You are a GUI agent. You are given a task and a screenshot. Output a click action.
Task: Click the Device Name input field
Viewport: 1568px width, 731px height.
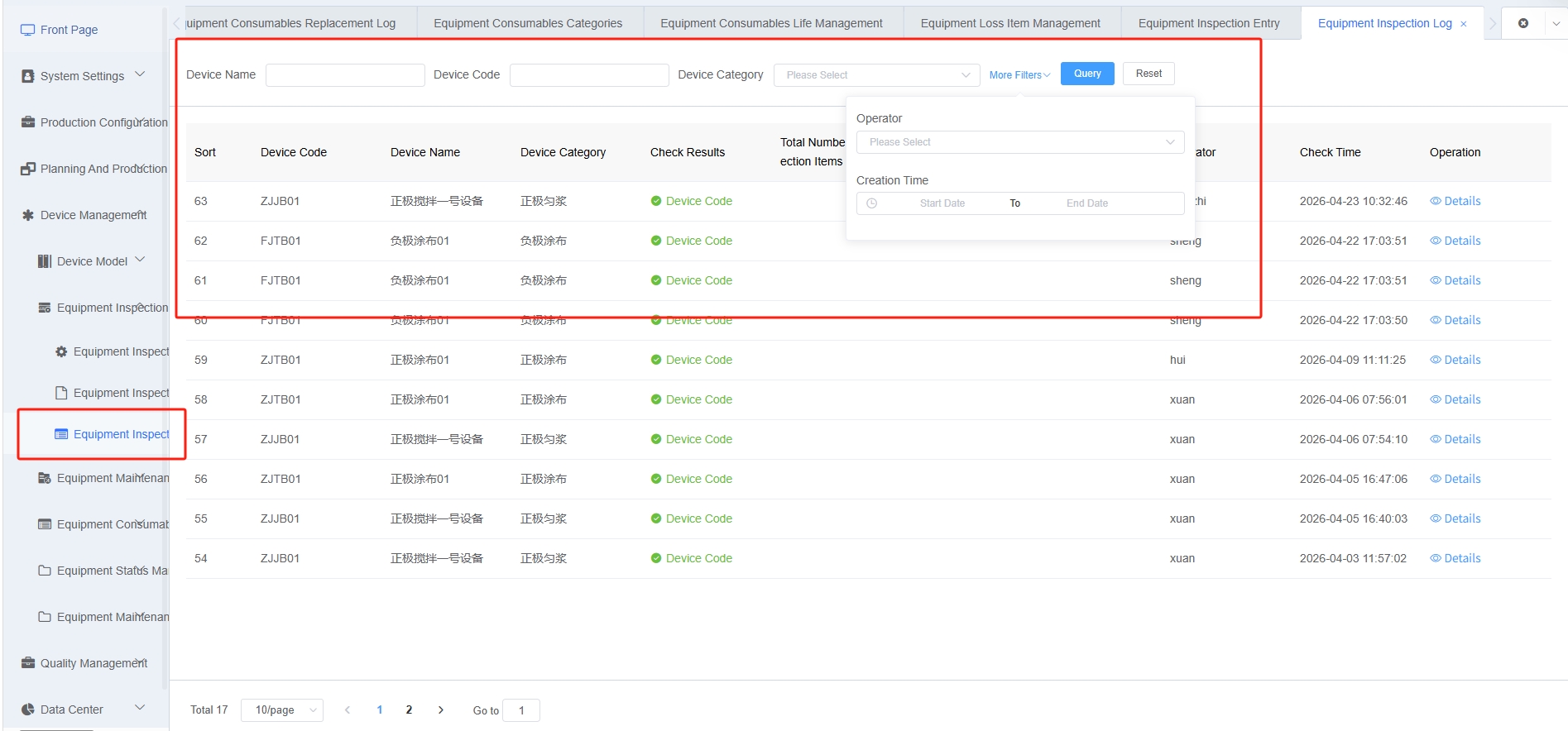[x=345, y=75]
